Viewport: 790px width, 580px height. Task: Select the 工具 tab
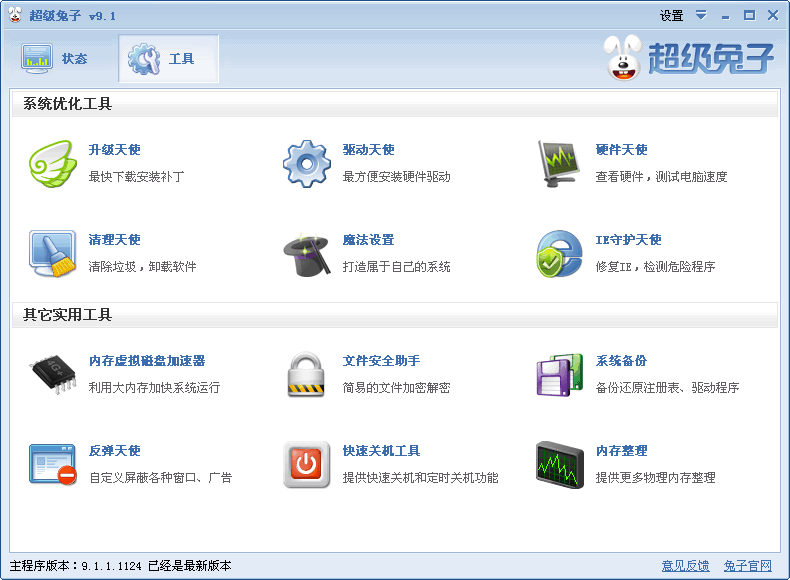(168, 58)
